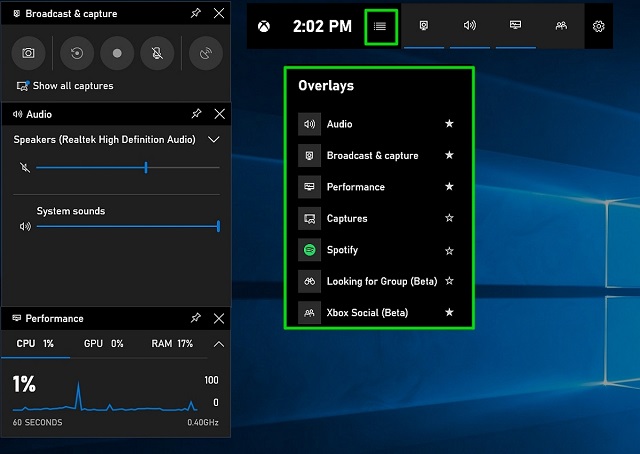Click Performance monitor icon in Overlays
The image size is (640, 454).
(309, 187)
